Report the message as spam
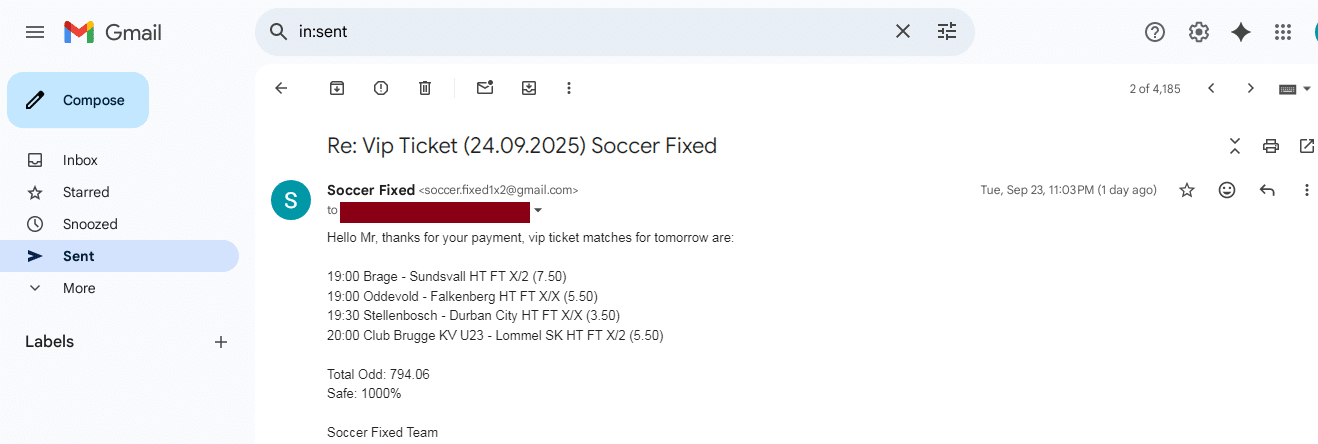1318x444 pixels. click(381, 88)
